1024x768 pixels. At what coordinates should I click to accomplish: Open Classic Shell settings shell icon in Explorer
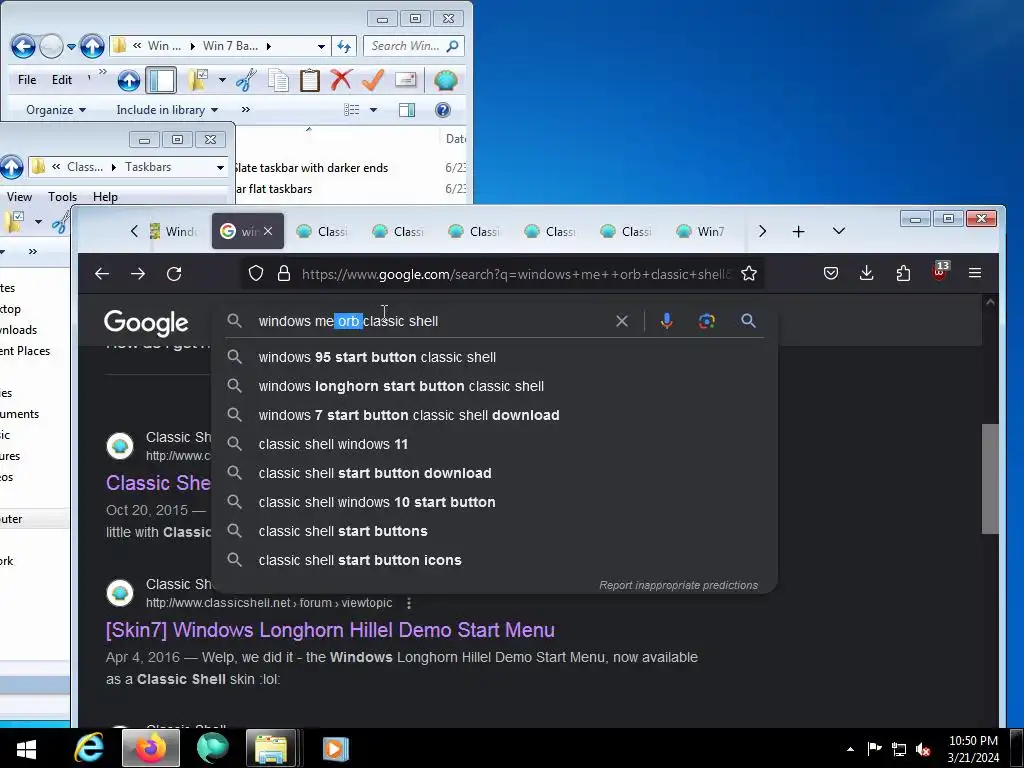(x=445, y=80)
